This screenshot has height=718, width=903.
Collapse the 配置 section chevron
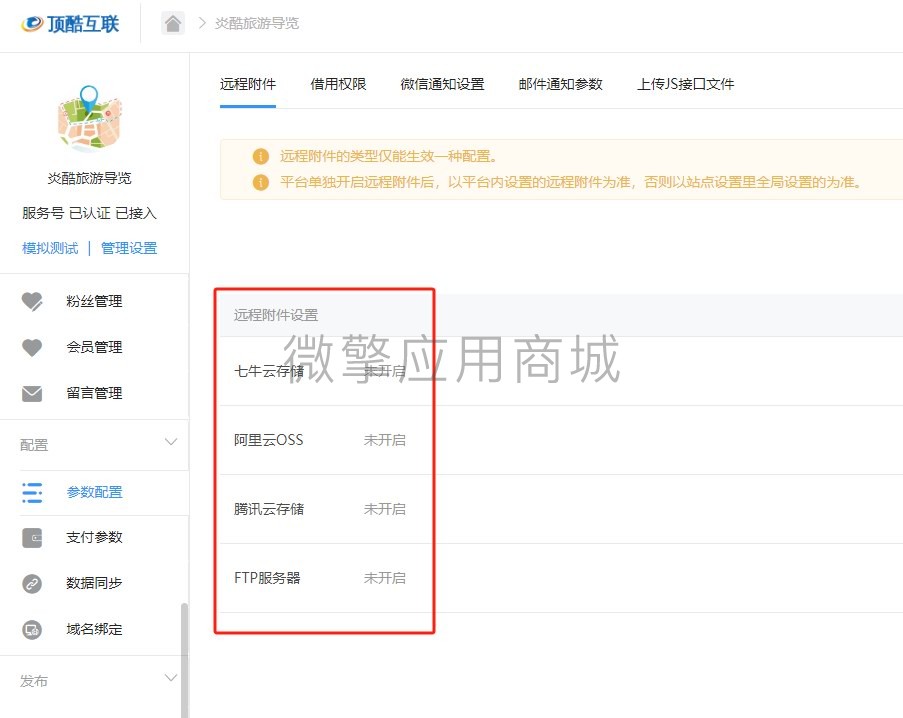(170, 442)
